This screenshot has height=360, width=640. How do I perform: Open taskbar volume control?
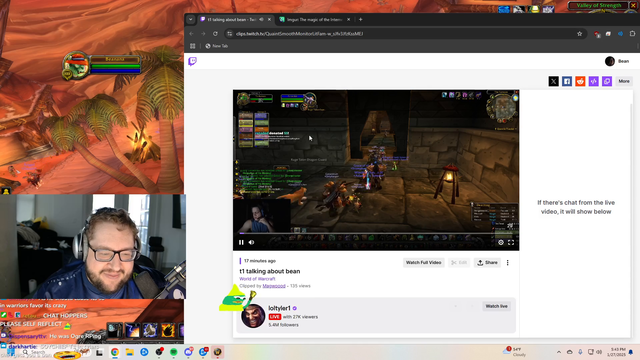599,352
